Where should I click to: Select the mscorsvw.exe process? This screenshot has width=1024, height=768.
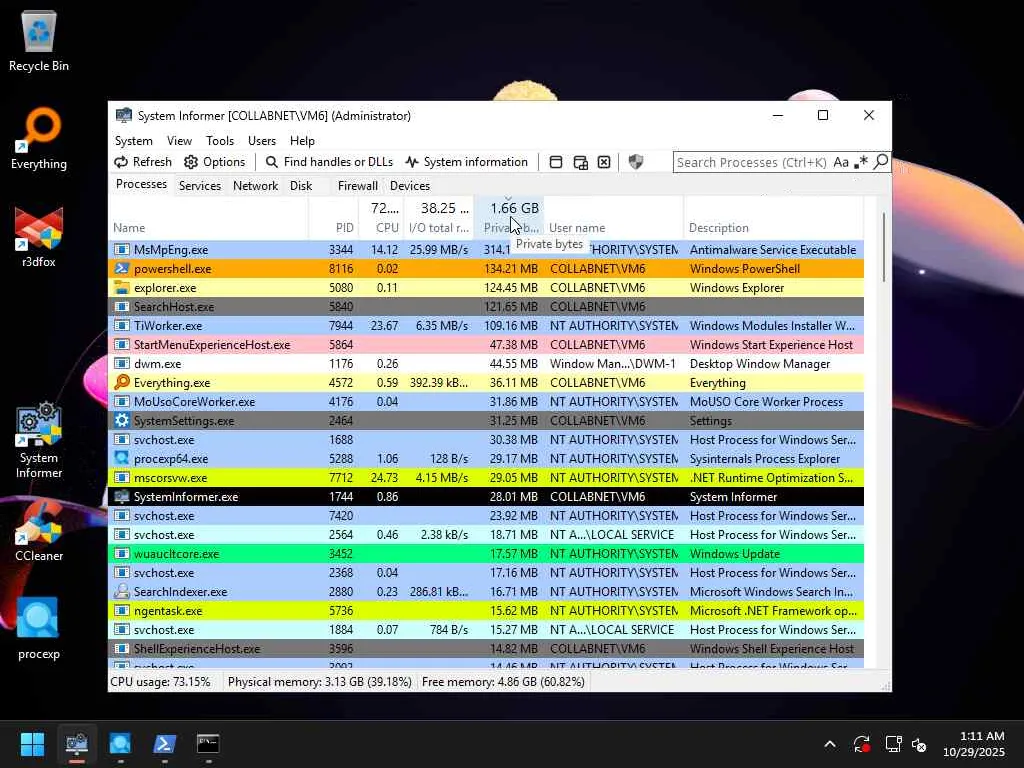click(x=486, y=477)
